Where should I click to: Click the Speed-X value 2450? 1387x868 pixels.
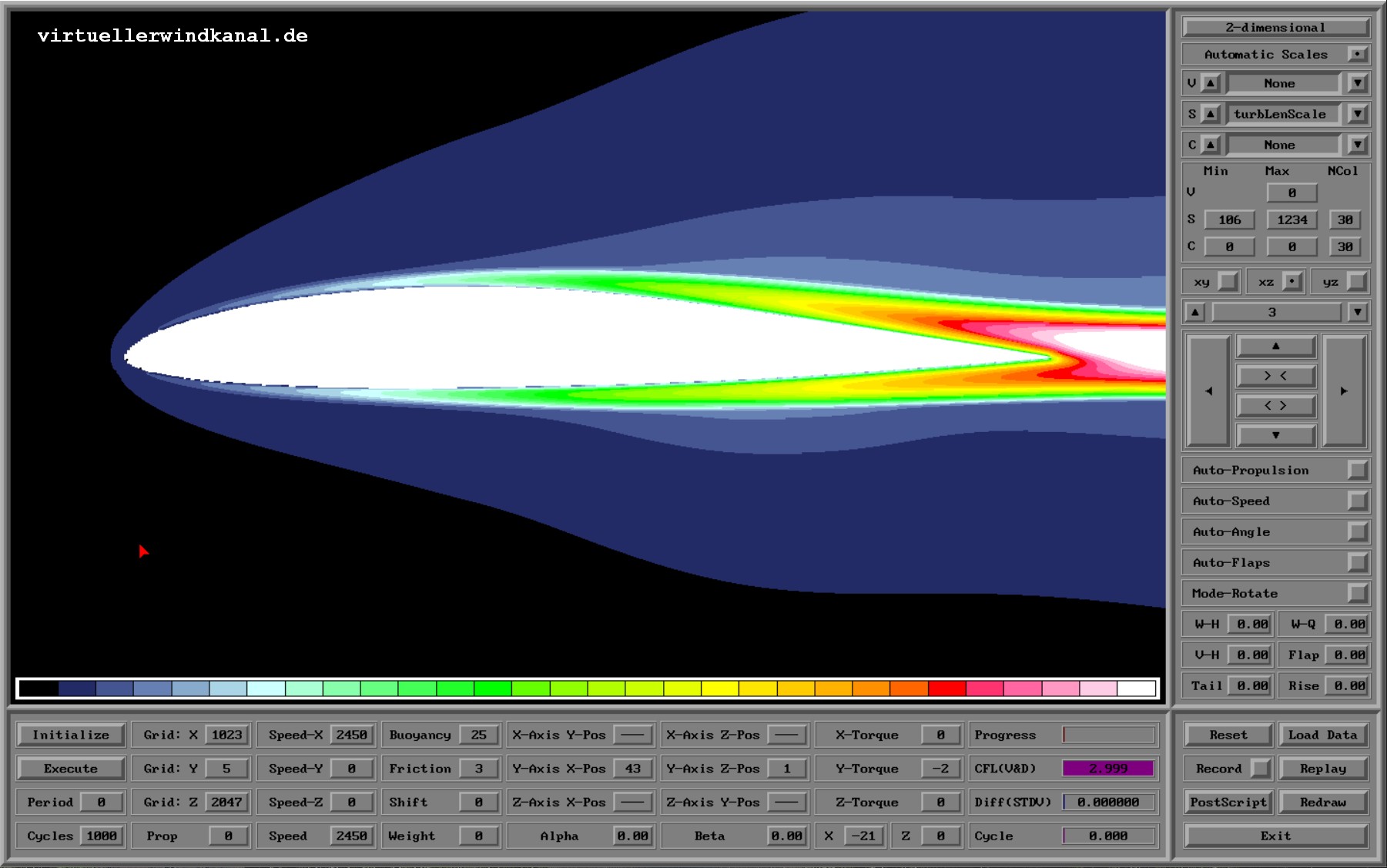(x=352, y=735)
